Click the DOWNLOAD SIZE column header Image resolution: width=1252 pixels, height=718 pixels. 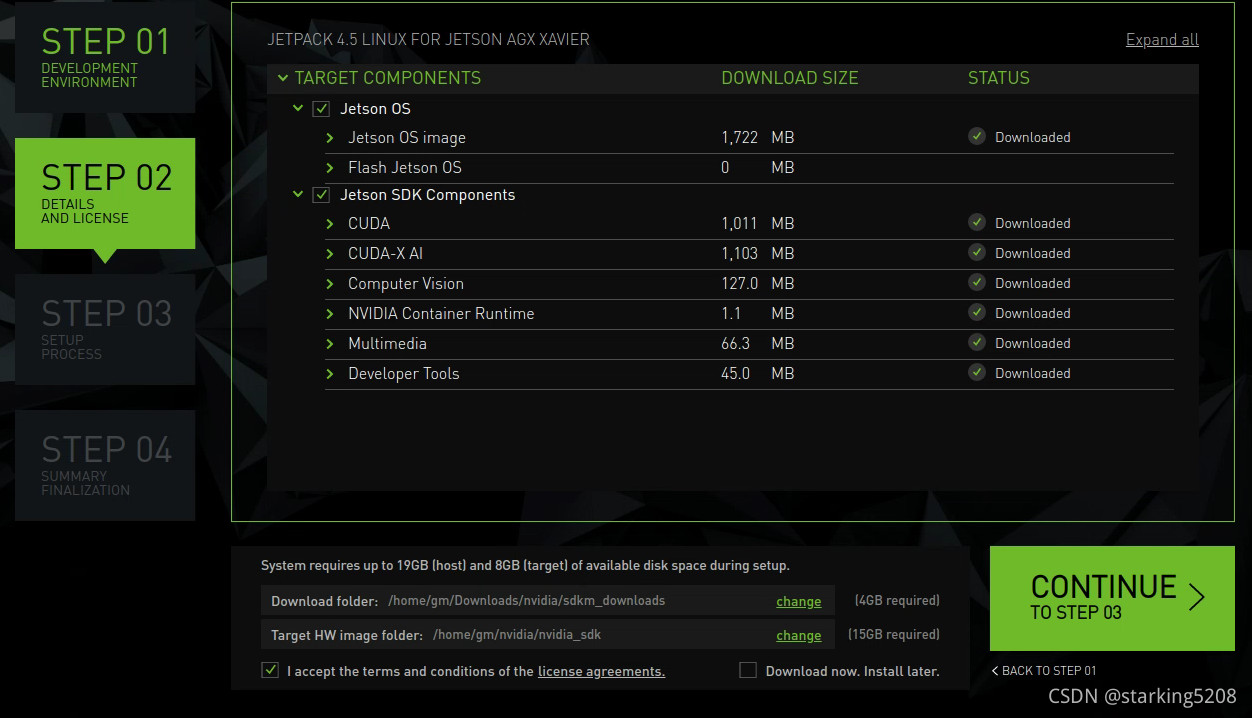(x=790, y=78)
